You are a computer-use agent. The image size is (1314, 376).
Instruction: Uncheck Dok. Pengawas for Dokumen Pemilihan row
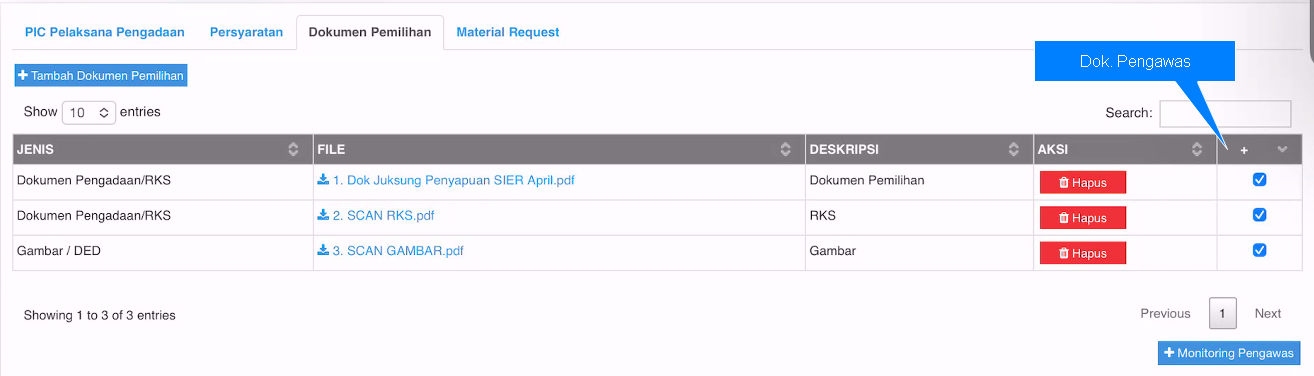tap(1260, 180)
